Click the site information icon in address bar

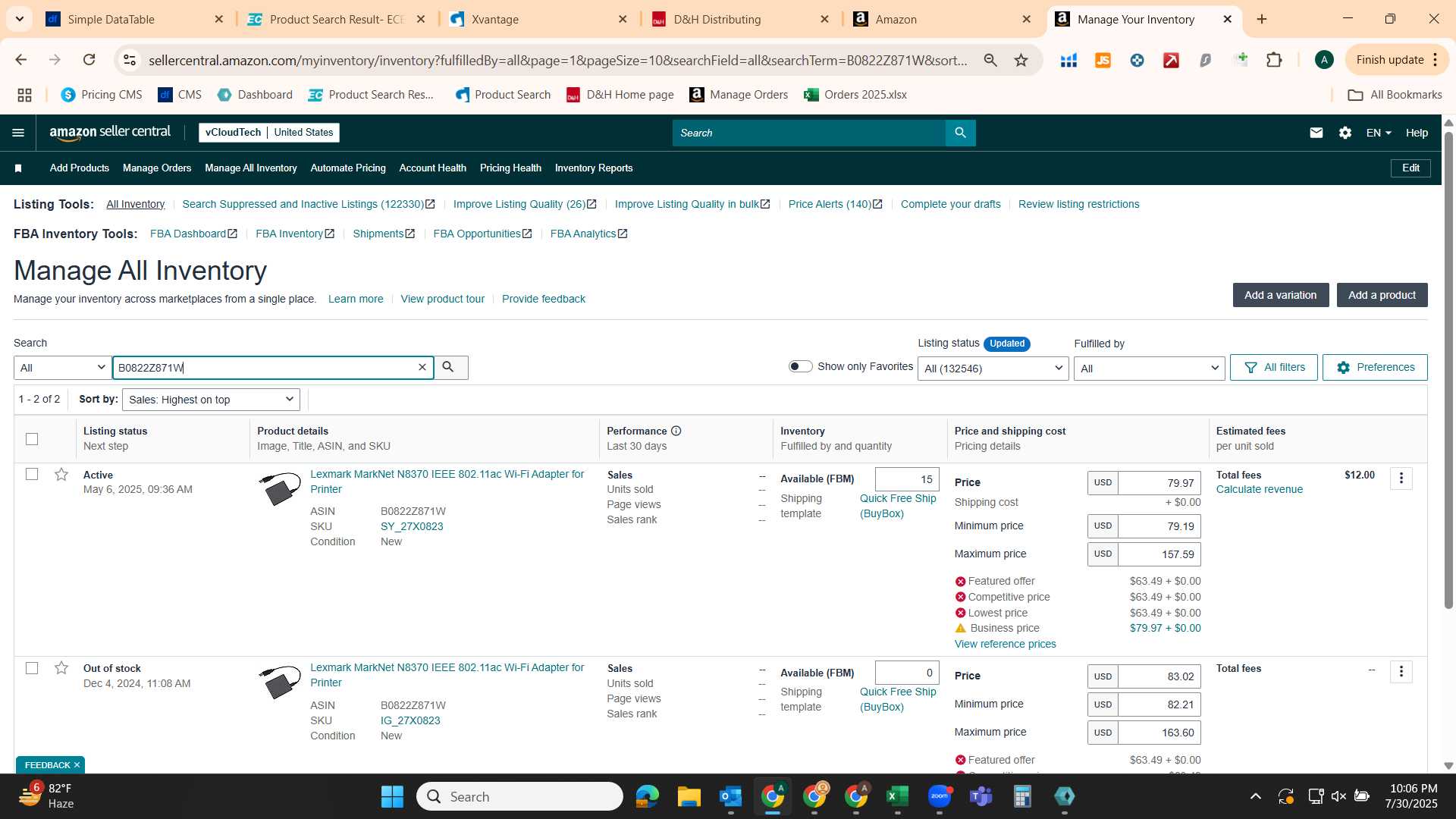[130, 60]
